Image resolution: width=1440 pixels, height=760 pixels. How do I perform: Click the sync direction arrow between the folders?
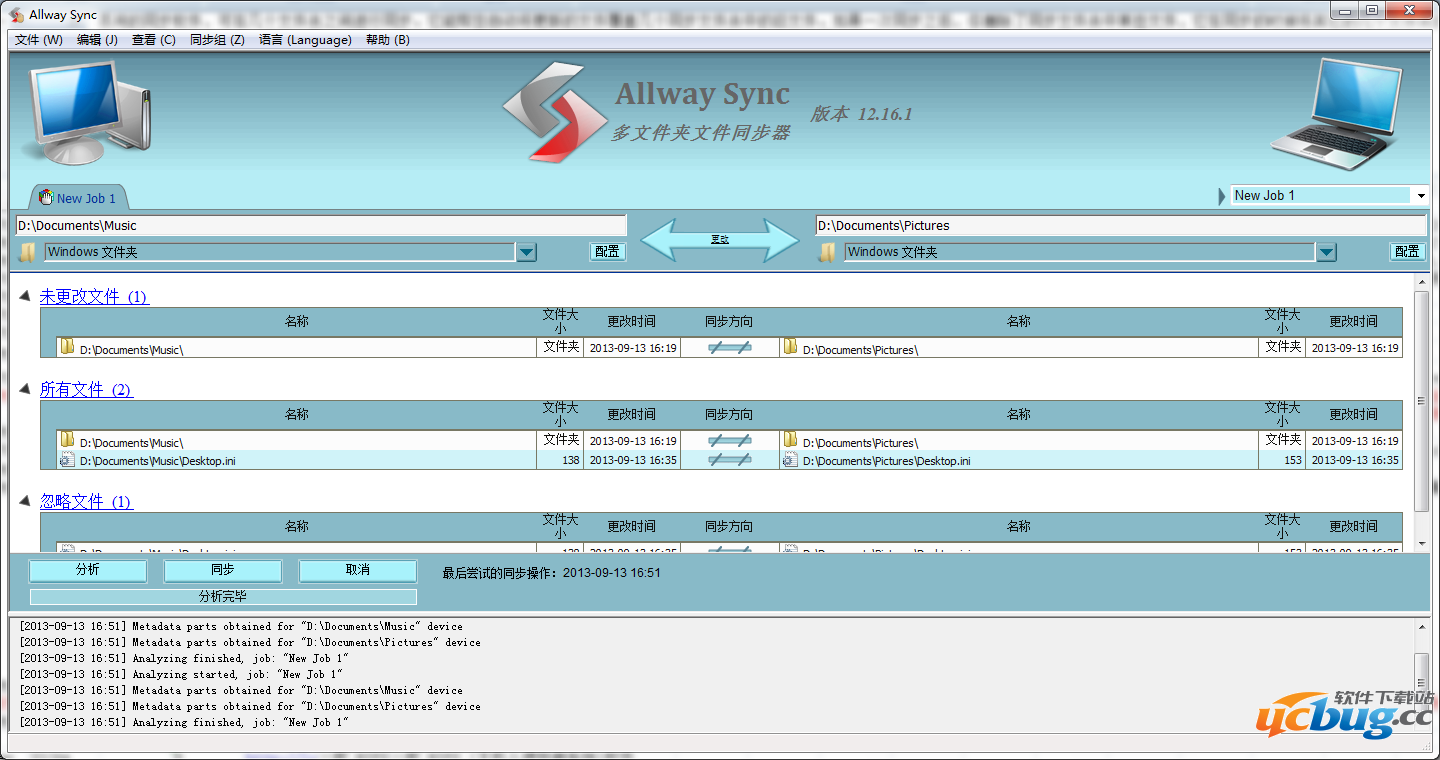tap(720, 240)
